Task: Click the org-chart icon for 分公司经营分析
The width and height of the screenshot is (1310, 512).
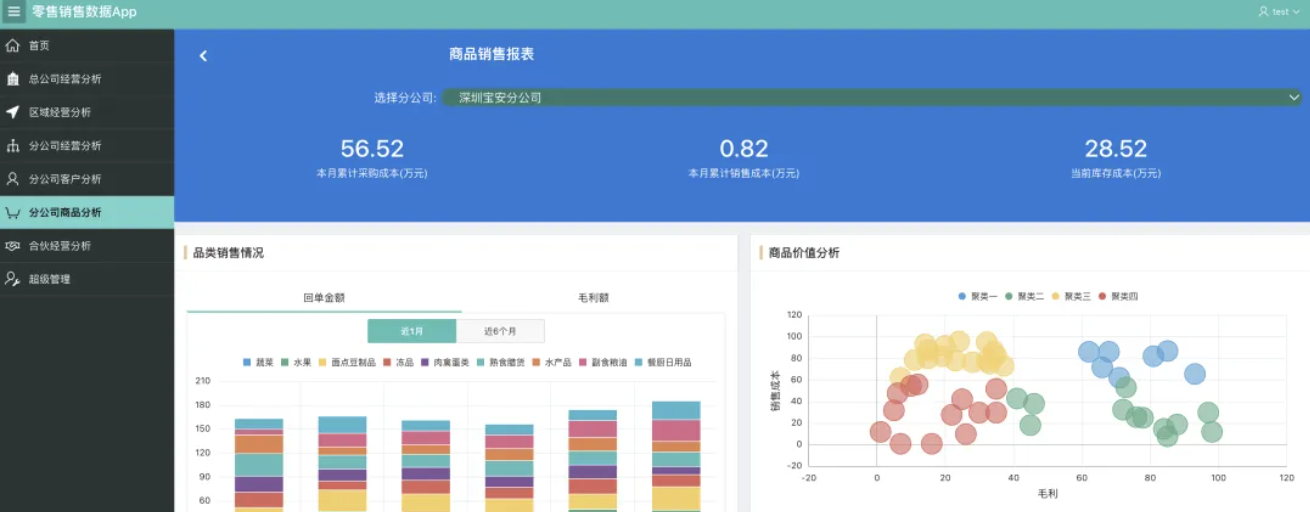Action: click(12, 146)
